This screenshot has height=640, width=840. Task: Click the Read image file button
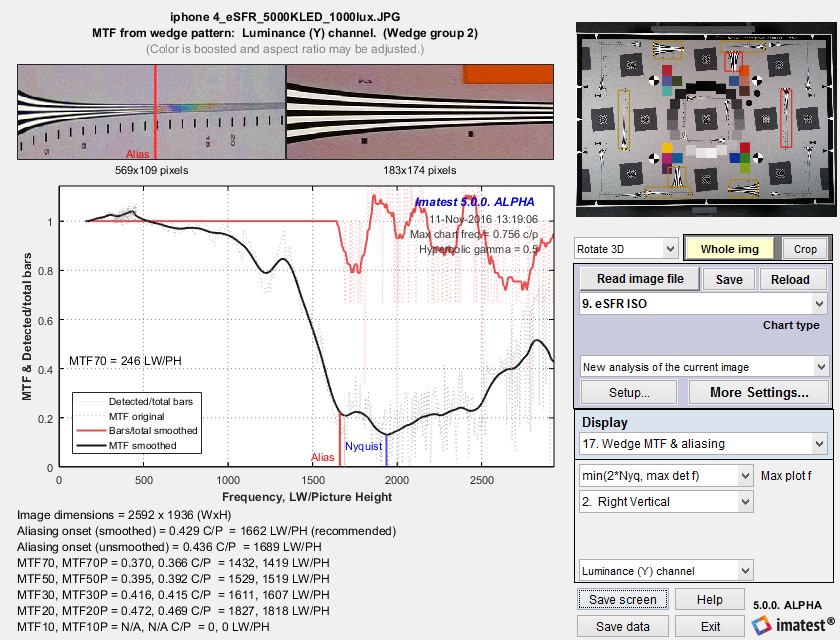coord(640,279)
